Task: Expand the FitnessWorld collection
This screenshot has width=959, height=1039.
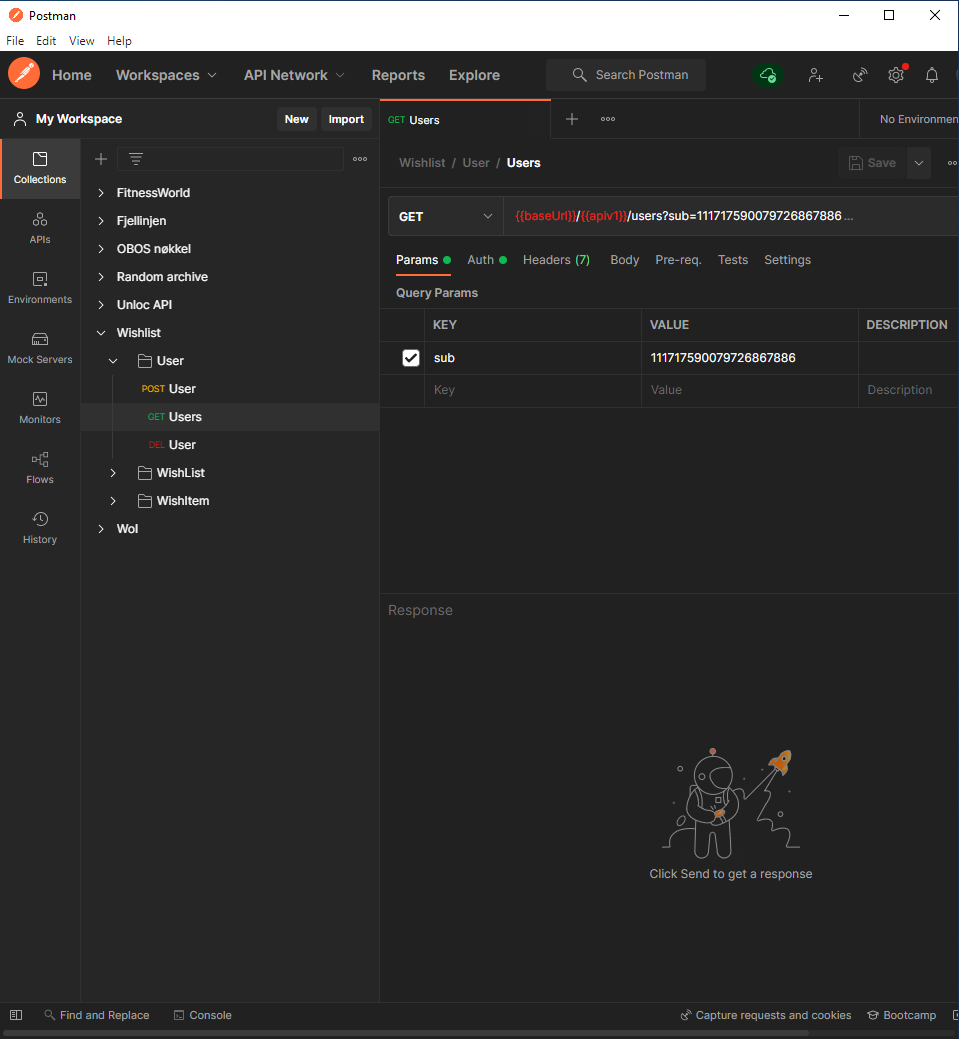Action: click(x=99, y=192)
